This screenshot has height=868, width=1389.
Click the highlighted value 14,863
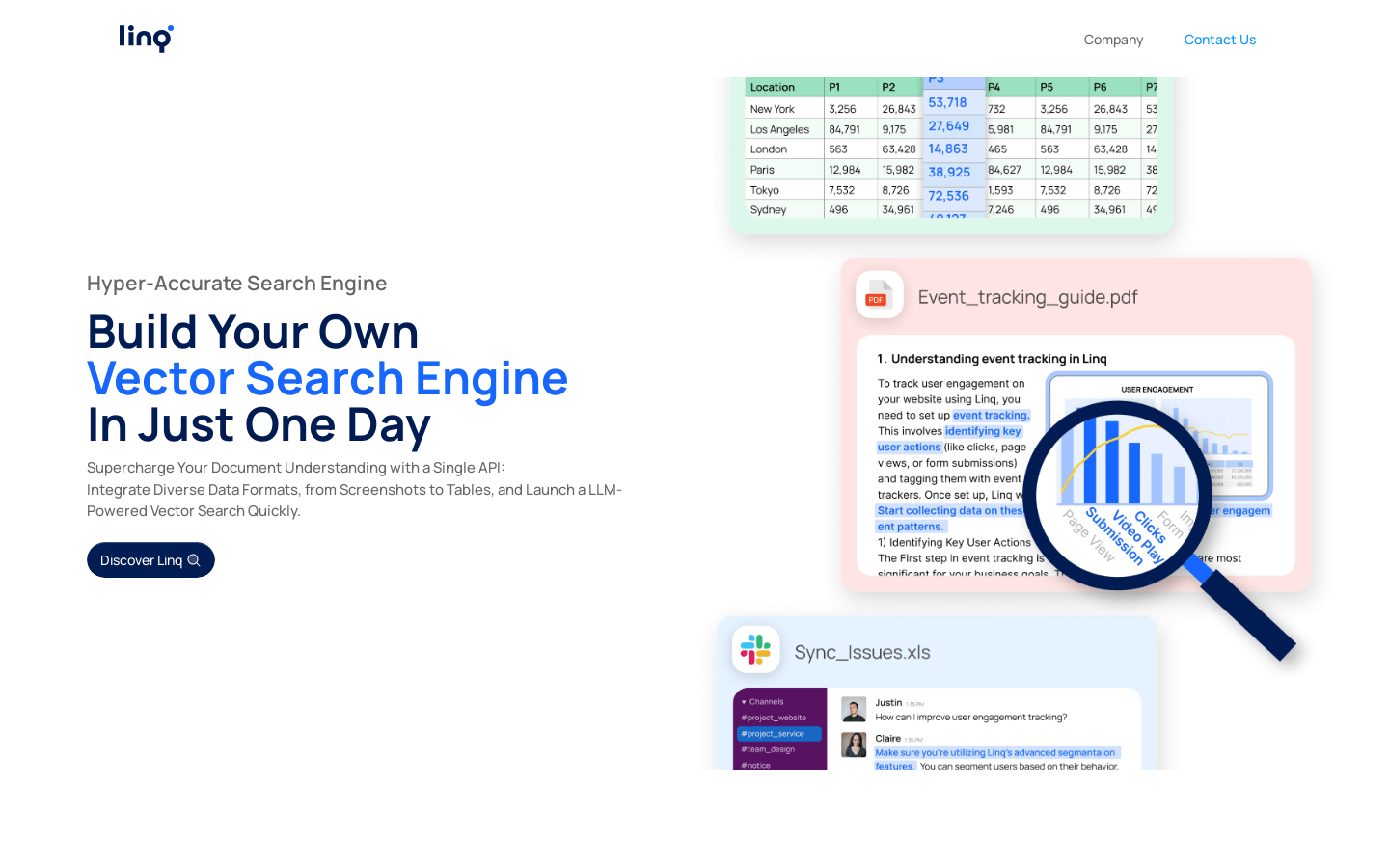(x=948, y=149)
